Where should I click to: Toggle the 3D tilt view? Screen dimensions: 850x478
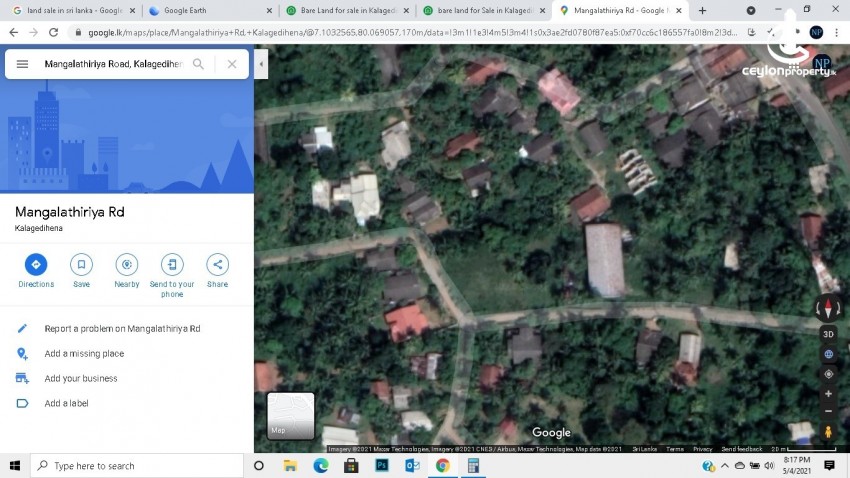click(828, 334)
